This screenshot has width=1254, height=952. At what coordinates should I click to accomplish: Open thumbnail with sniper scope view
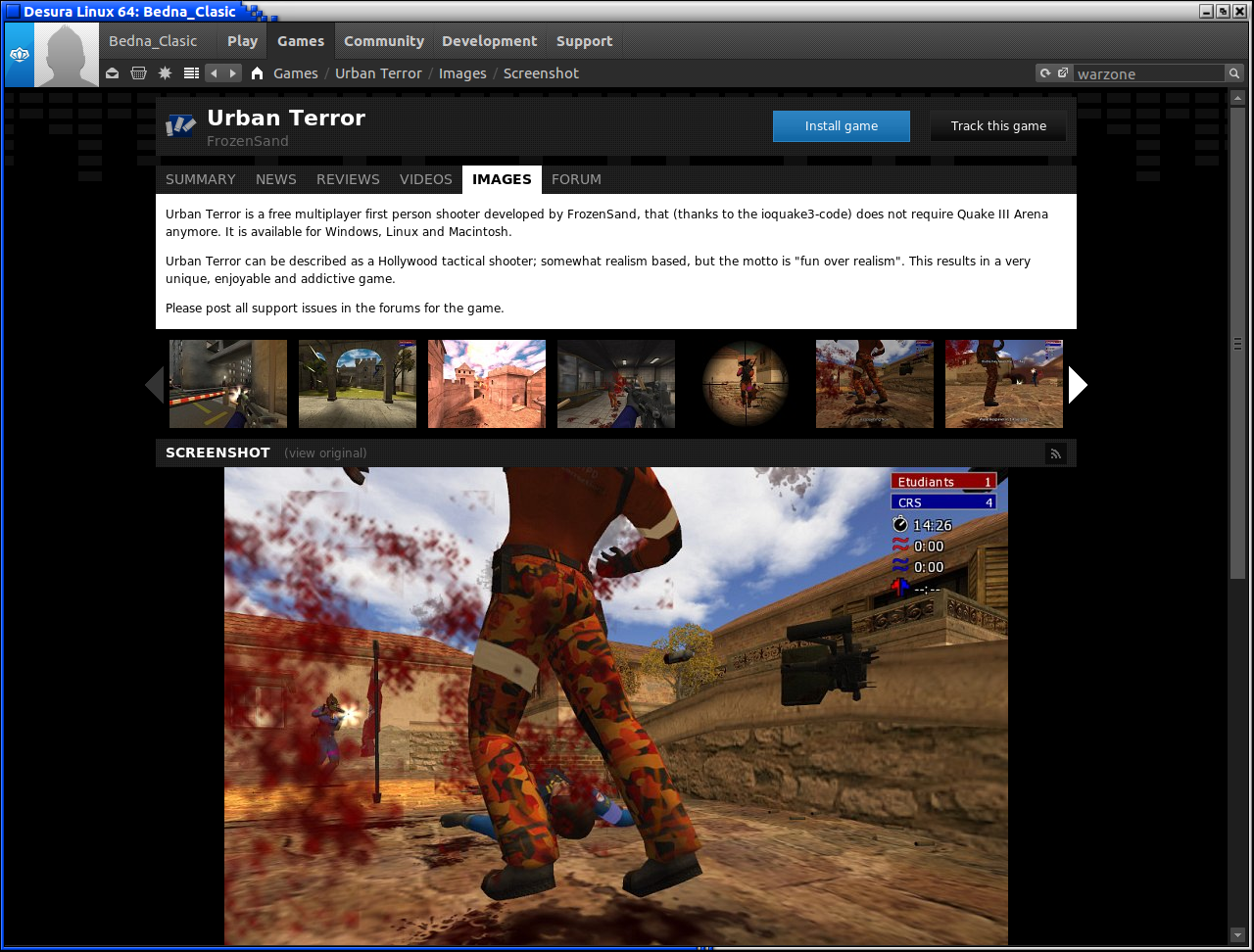click(746, 384)
